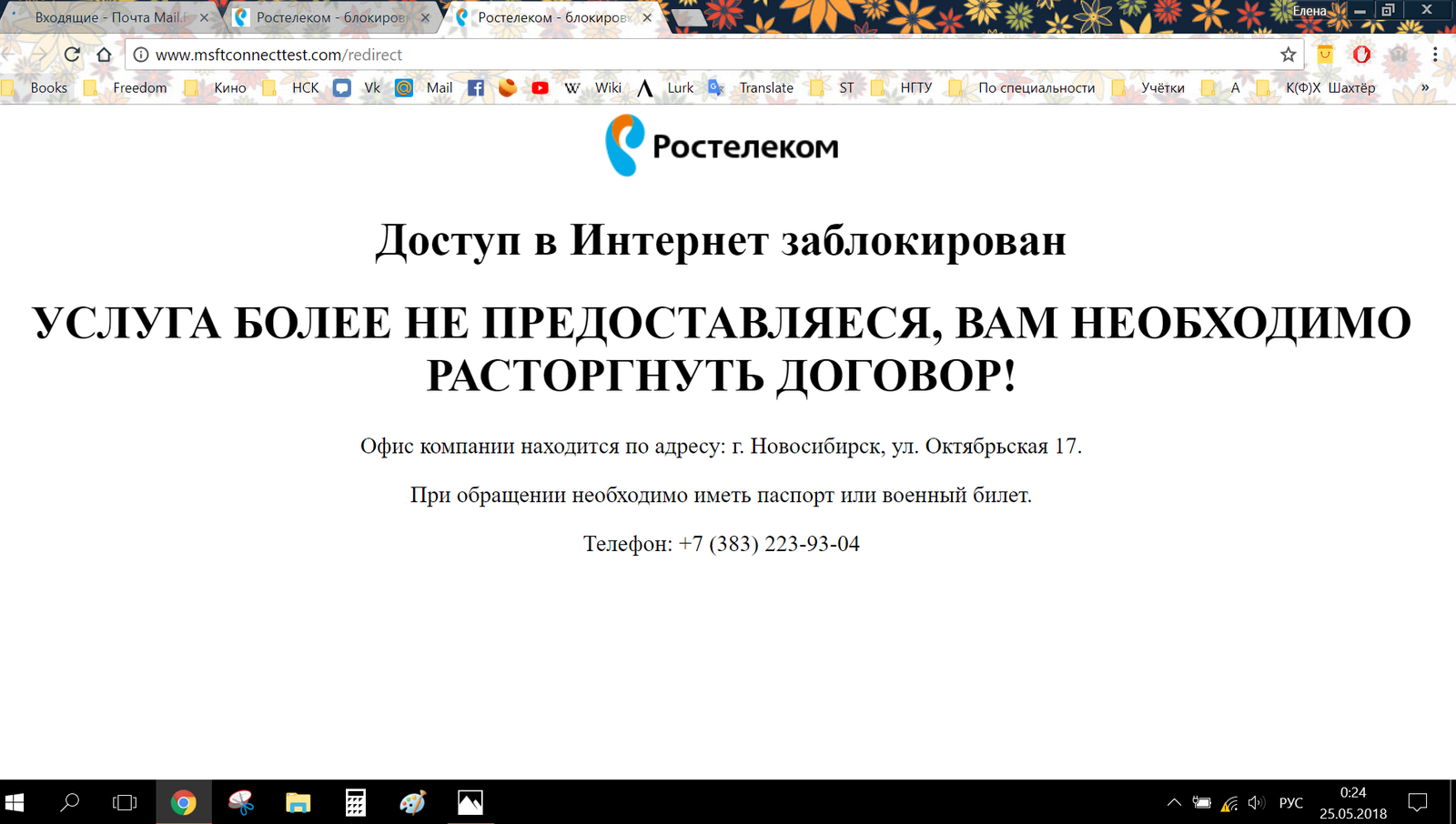Image resolution: width=1456 pixels, height=824 pixels.
Task: Open the Action Center notifications
Action: click(x=1418, y=802)
